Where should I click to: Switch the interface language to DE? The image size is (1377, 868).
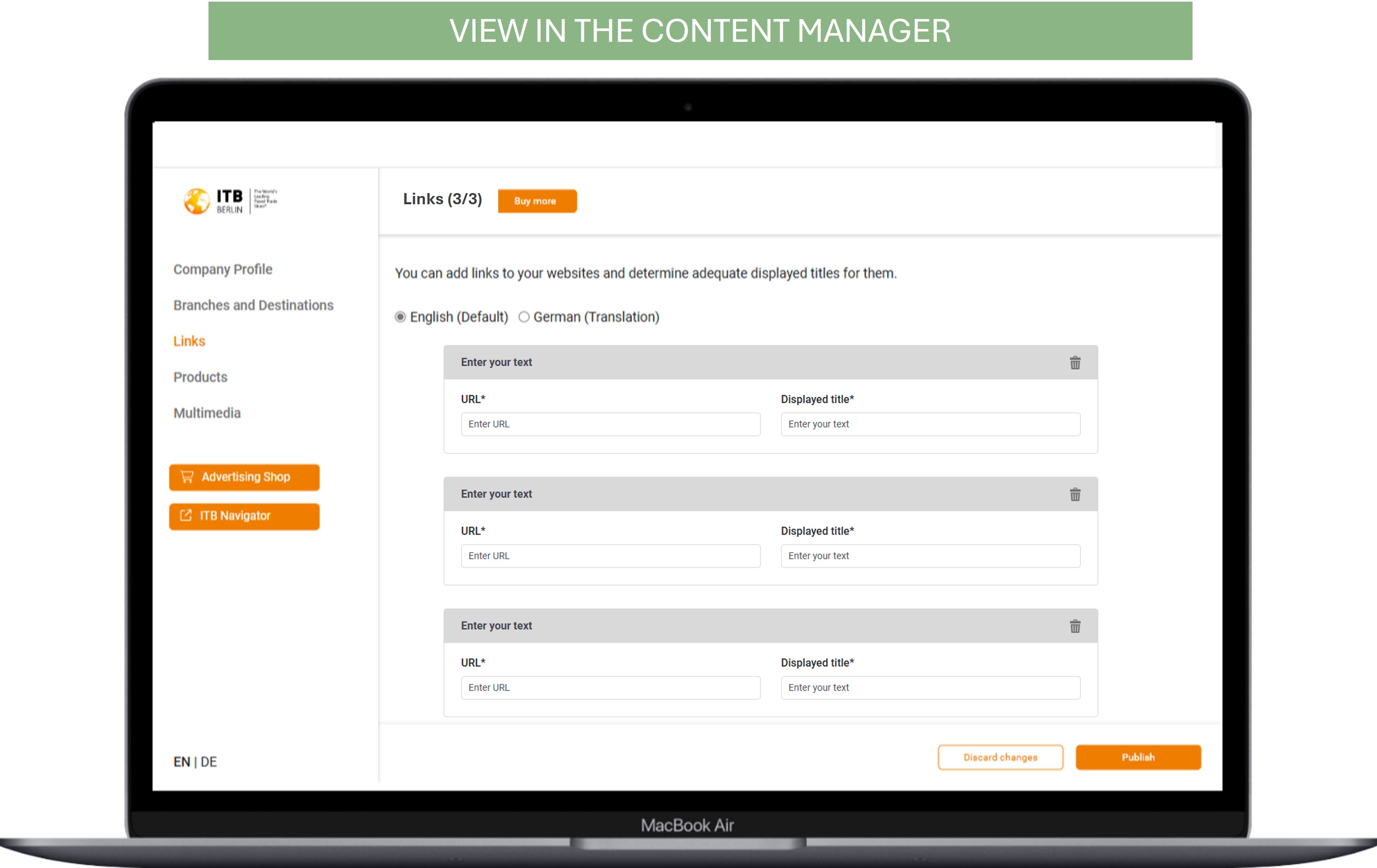(x=209, y=762)
